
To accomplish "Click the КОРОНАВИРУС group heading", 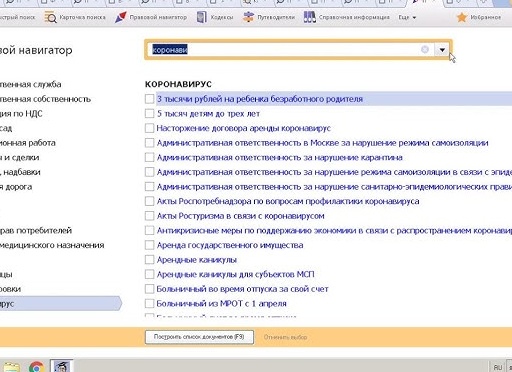I will 178,84.
